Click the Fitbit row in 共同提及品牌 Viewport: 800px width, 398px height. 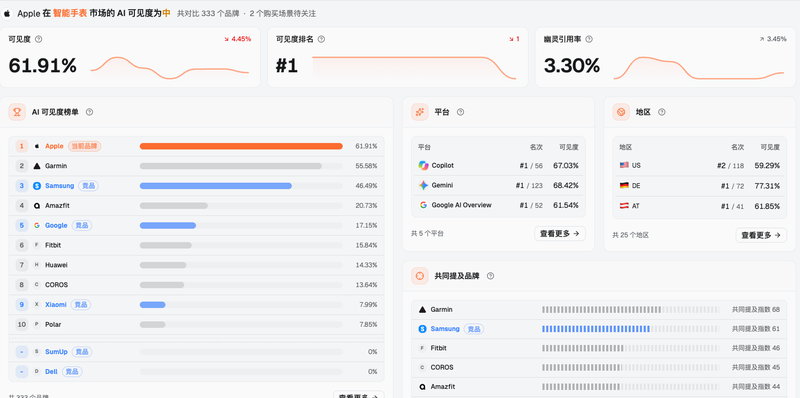[x=599, y=348]
